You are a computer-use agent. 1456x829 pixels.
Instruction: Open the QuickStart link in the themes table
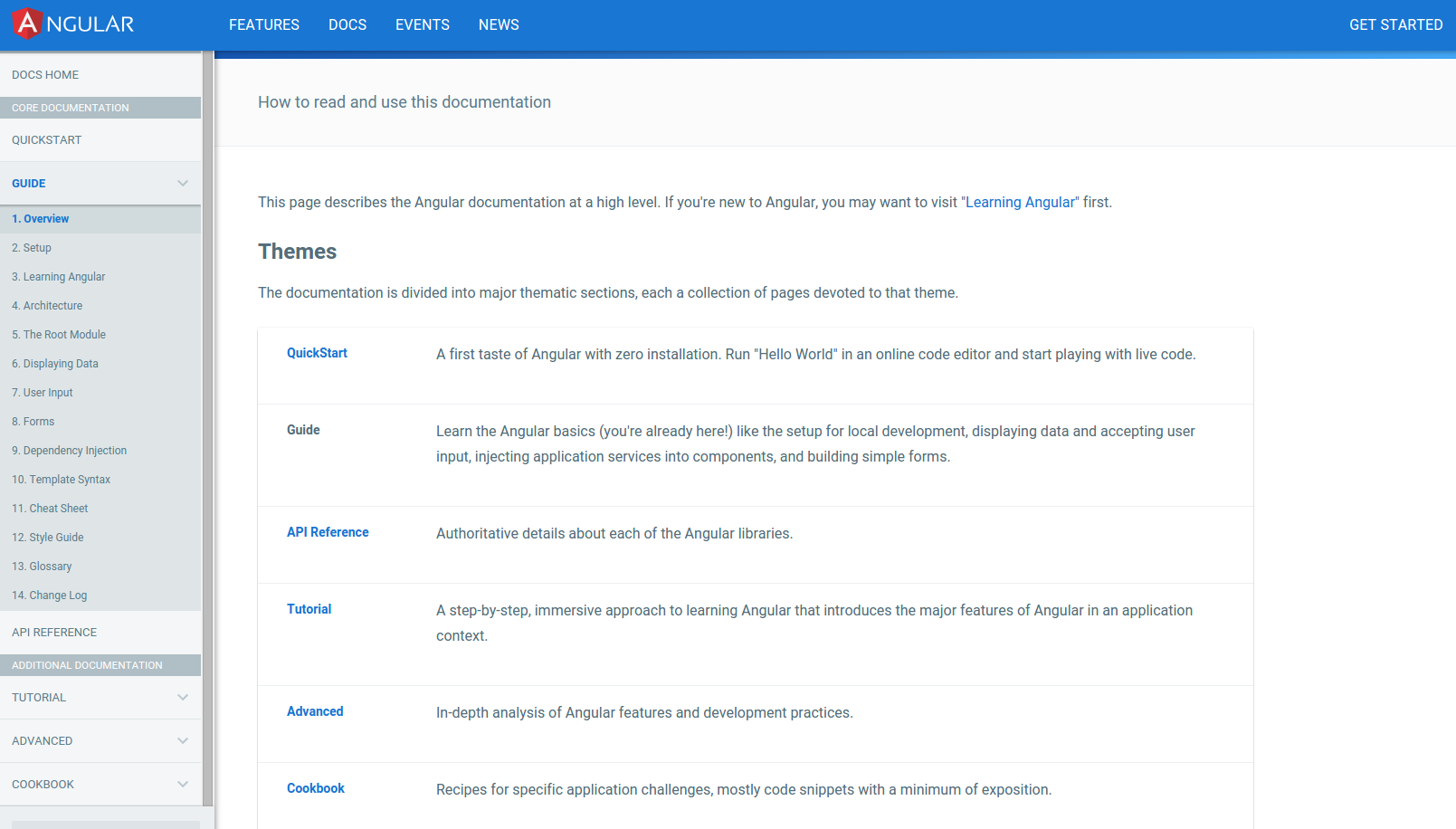point(317,353)
